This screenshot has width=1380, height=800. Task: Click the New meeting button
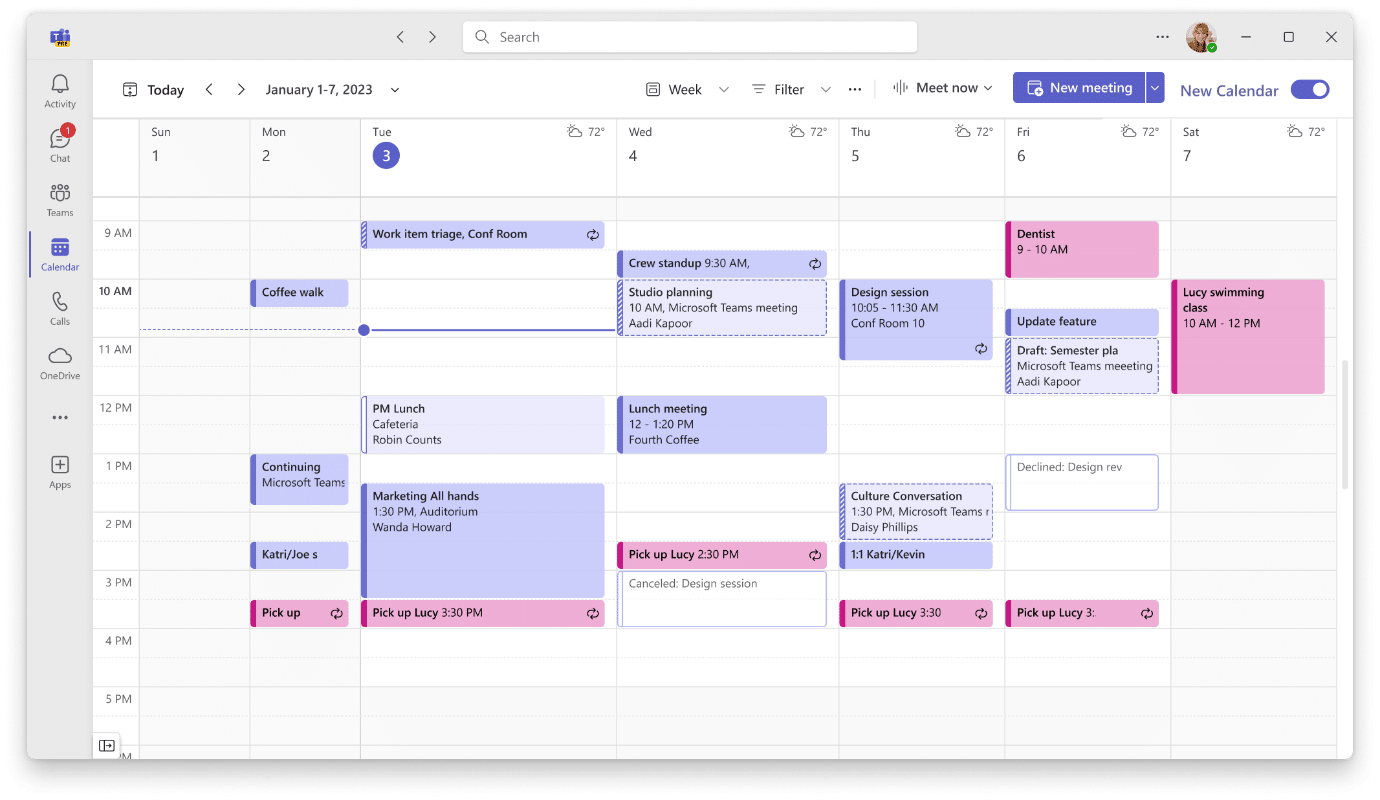coord(1078,88)
